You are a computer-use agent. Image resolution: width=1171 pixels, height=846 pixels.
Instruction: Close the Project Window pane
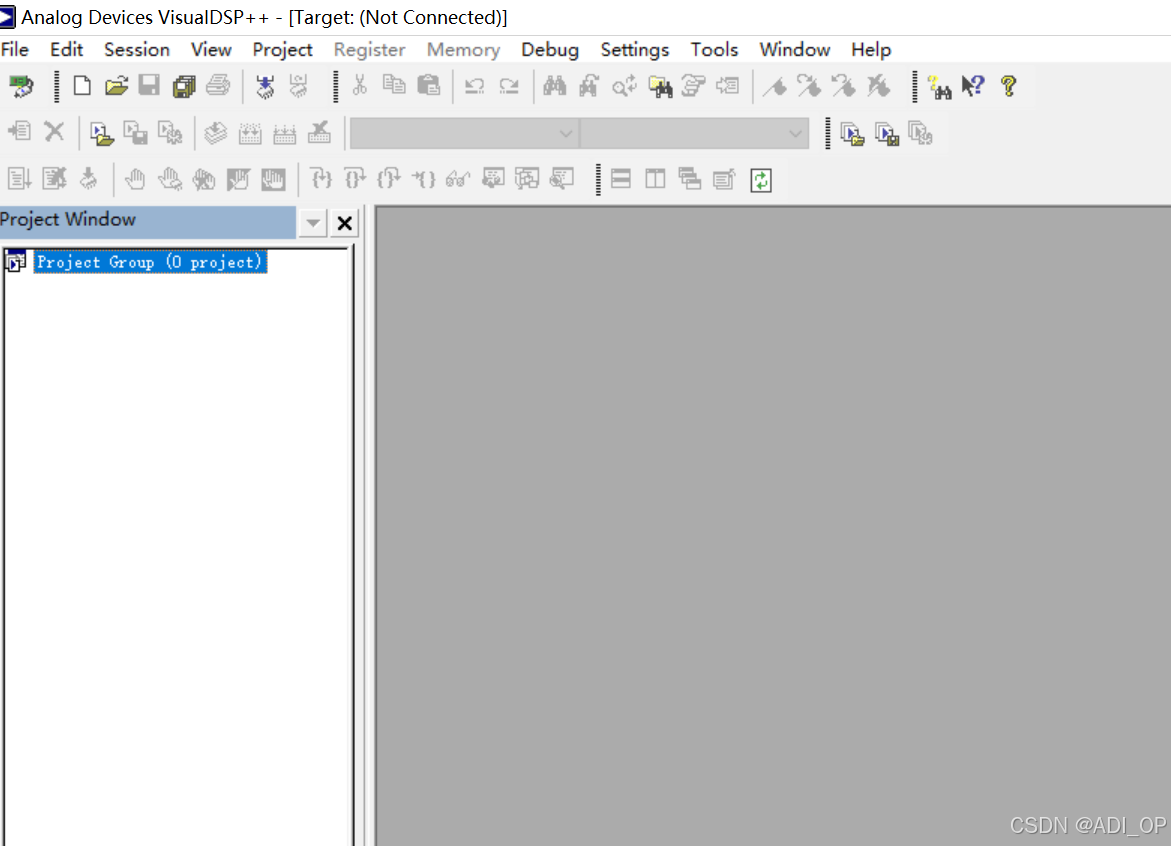pyautogui.click(x=344, y=223)
